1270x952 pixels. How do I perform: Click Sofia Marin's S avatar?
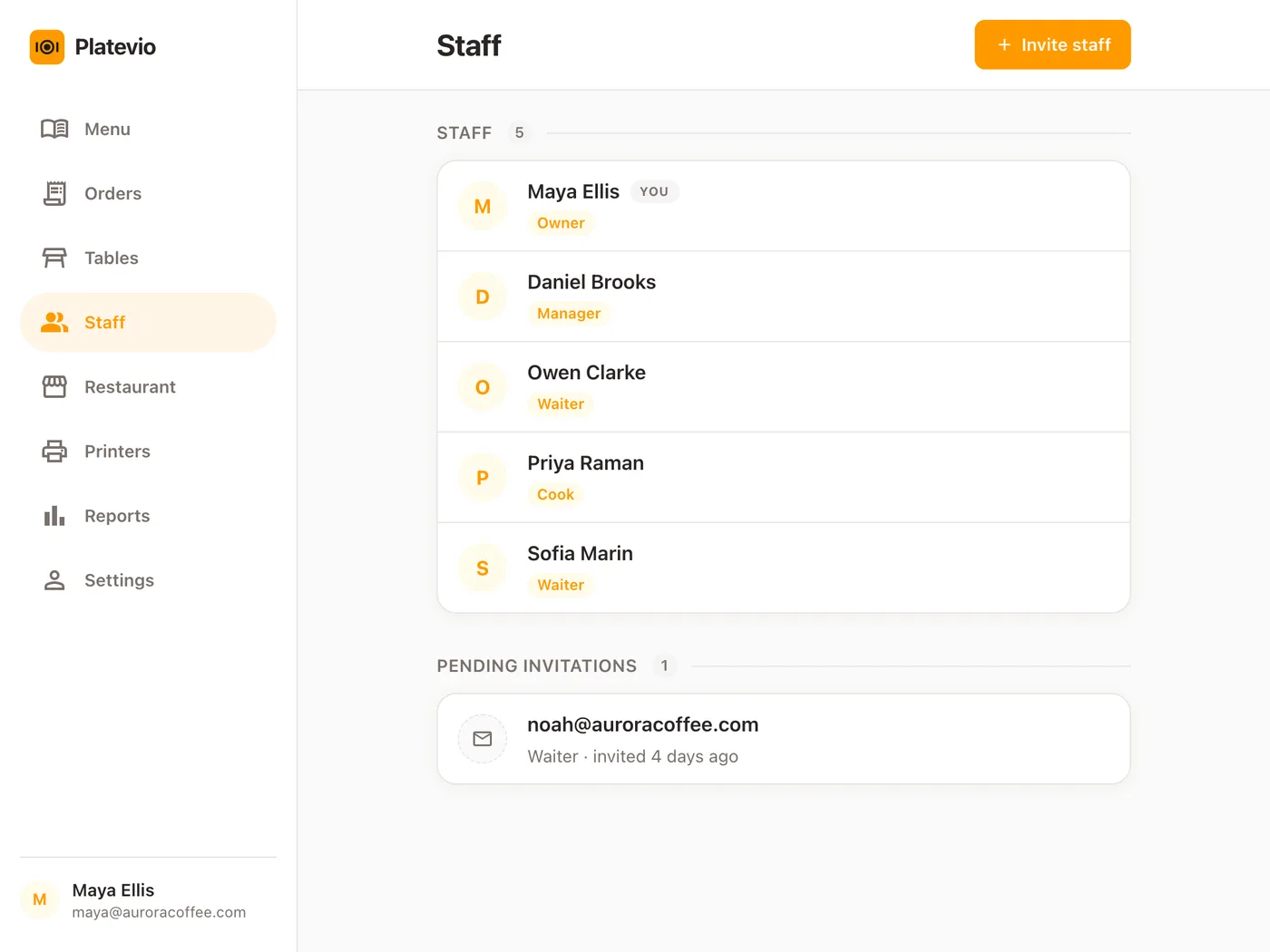pyautogui.click(x=483, y=568)
